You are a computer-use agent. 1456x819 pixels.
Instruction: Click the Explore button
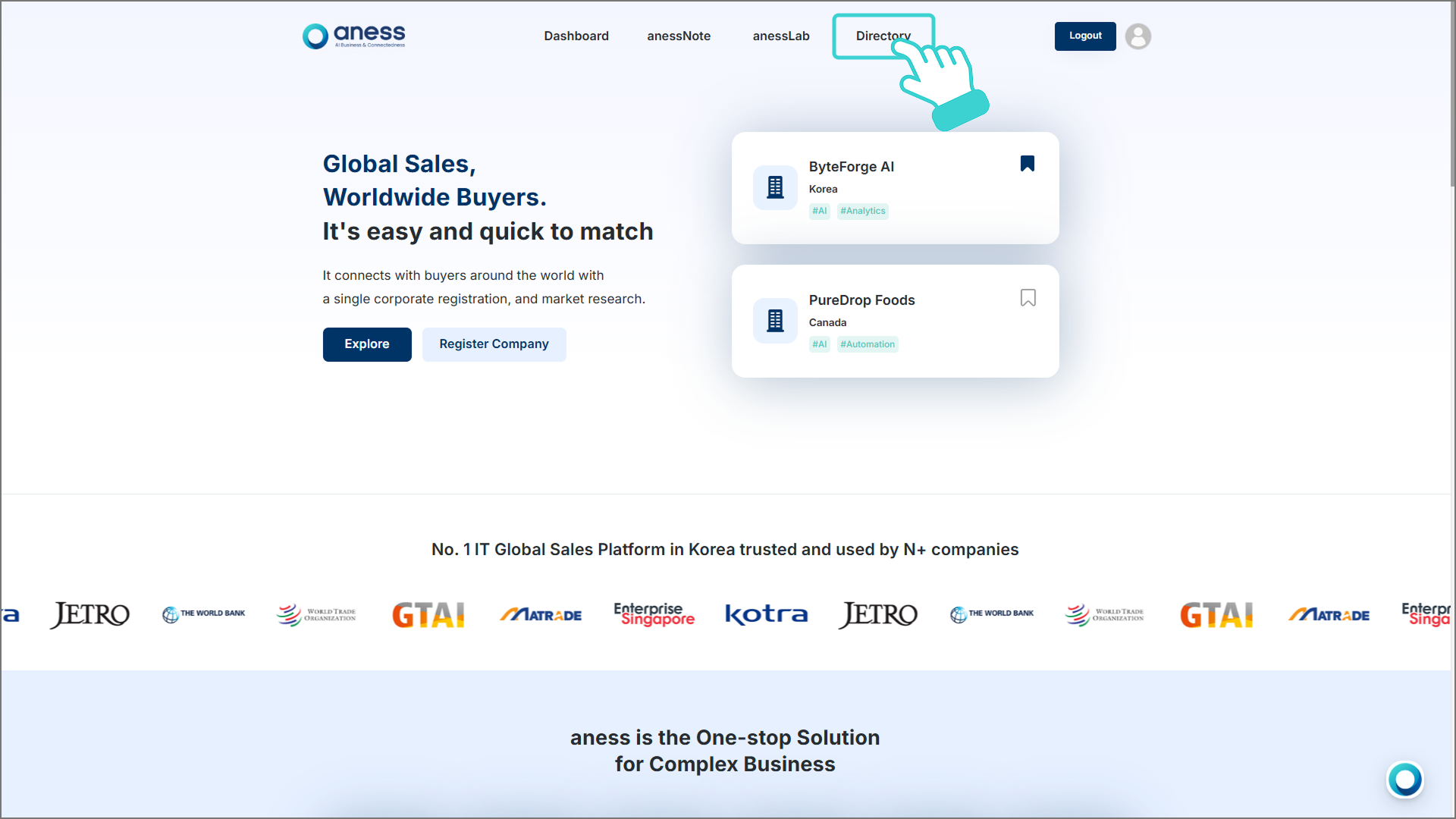(x=367, y=344)
